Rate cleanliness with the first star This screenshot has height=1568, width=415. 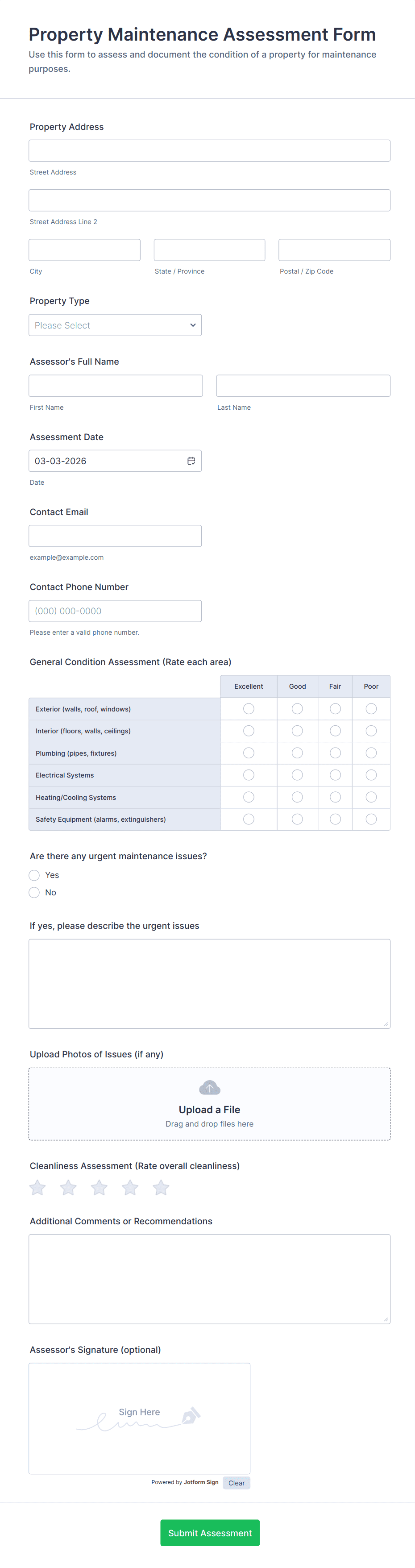pyautogui.click(x=38, y=1187)
